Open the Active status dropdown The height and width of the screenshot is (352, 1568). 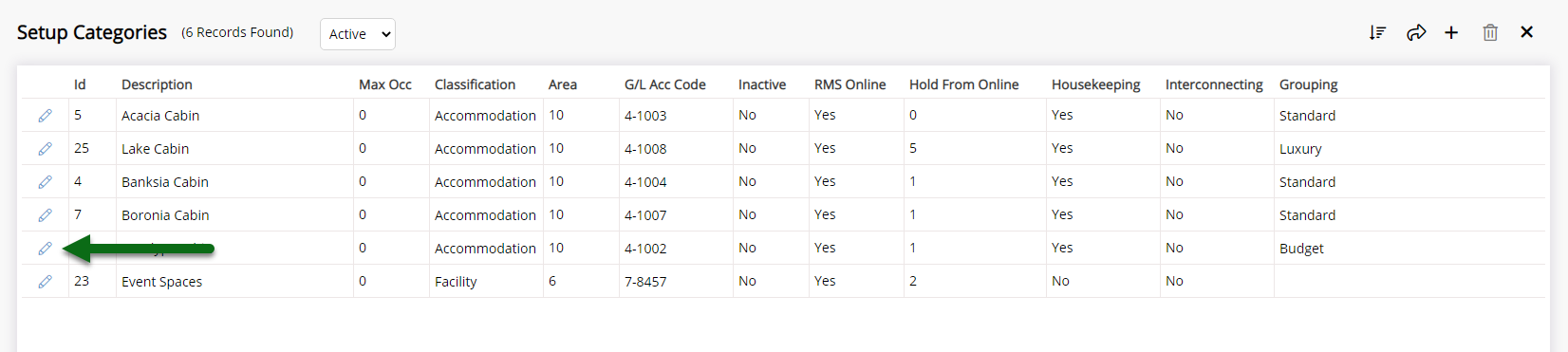pyautogui.click(x=358, y=34)
